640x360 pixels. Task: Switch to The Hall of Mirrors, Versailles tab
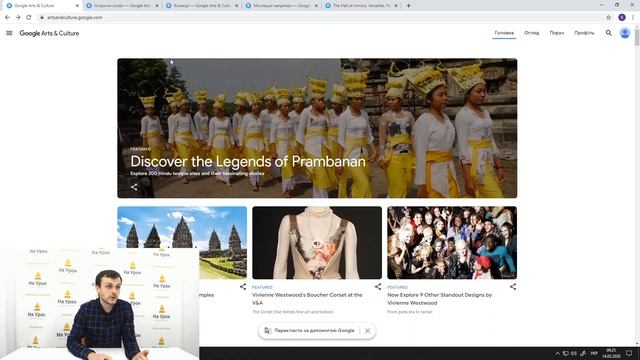(361, 6)
